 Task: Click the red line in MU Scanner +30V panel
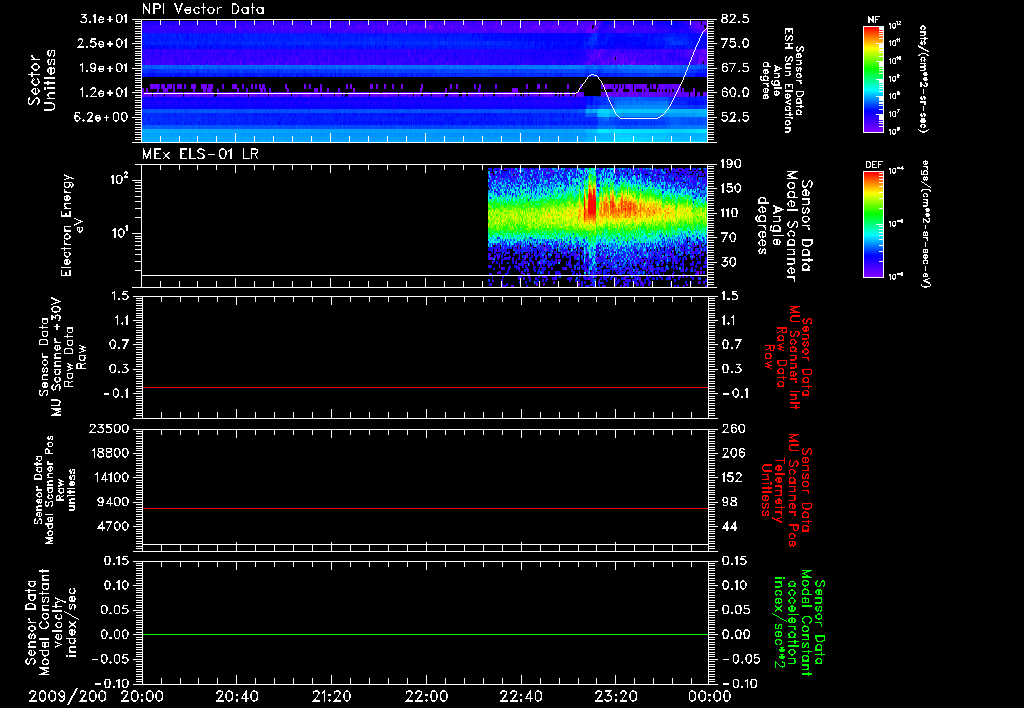(x=425, y=387)
